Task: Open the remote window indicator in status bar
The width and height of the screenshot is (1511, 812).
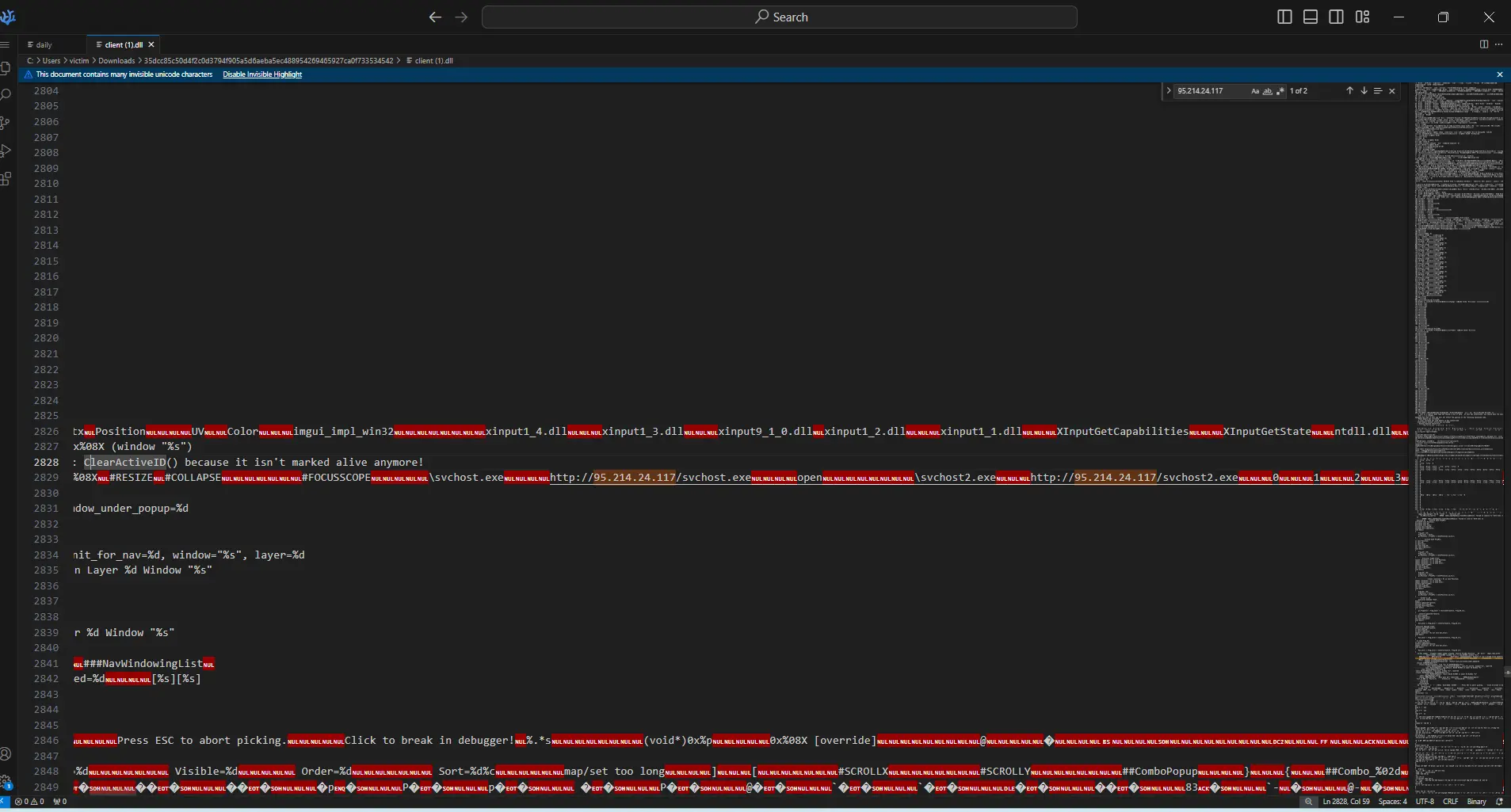Action: pos(5,802)
